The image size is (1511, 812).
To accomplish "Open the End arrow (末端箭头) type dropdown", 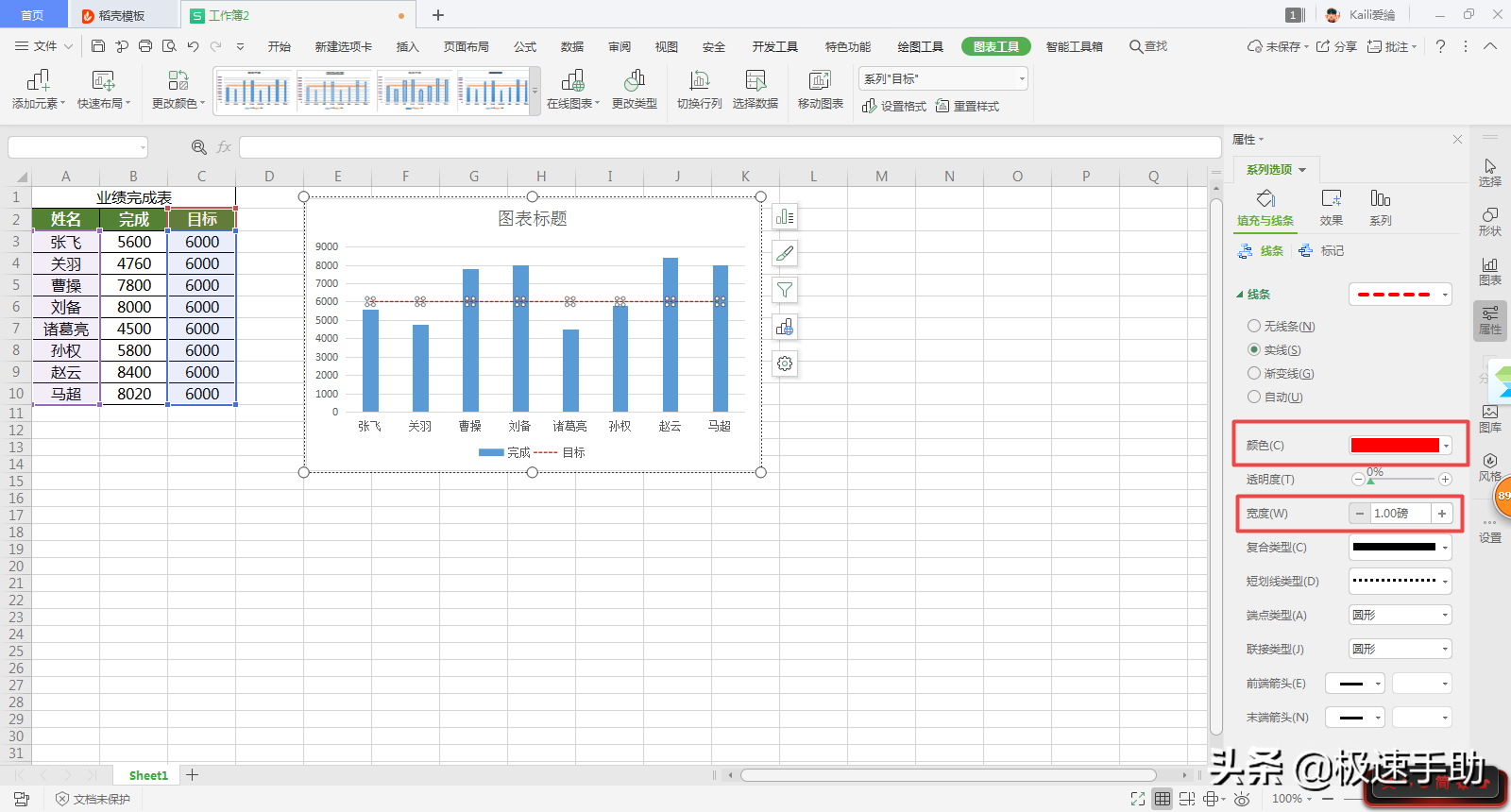I will [1355, 718].
